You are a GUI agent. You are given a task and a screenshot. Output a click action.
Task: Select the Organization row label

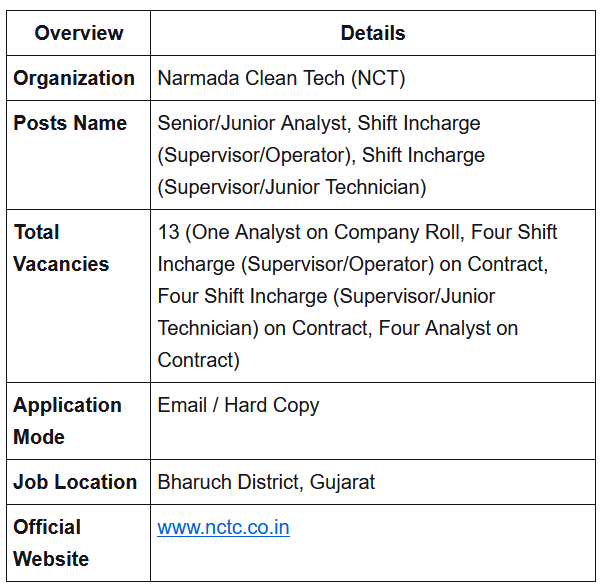click(74, 78)
